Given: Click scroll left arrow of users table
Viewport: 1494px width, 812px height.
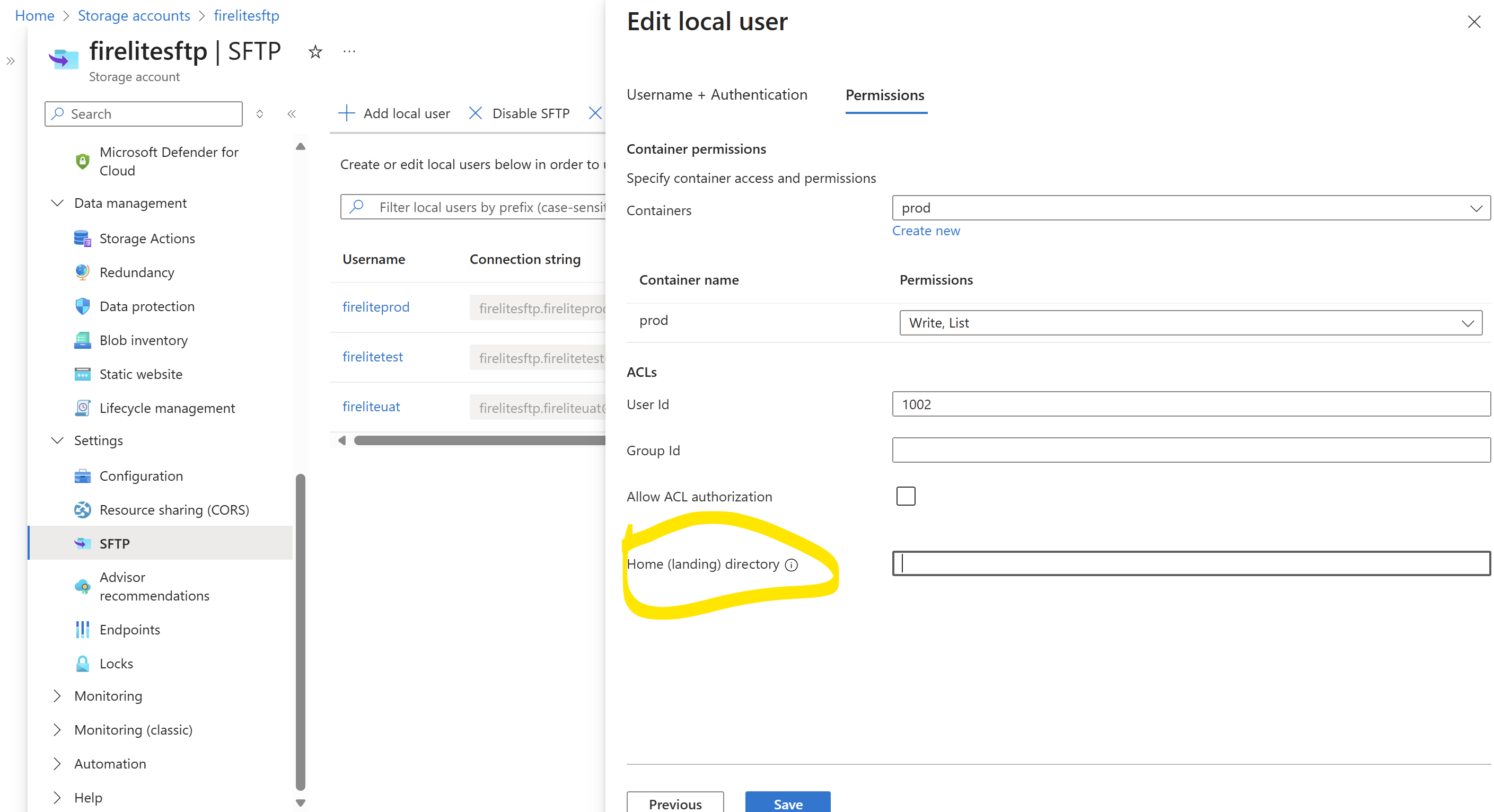Looking at the screenshot, I should (x=342, y=441).
